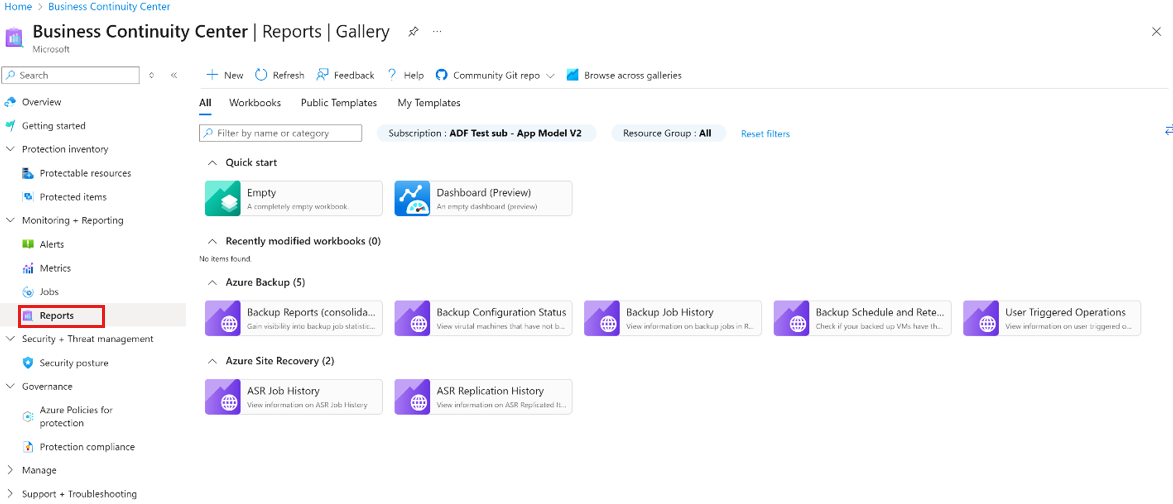This screenshot has height=504, width=1173.
Task: Click the Refresh toolbar icon
Action: (x=262, y=75)
